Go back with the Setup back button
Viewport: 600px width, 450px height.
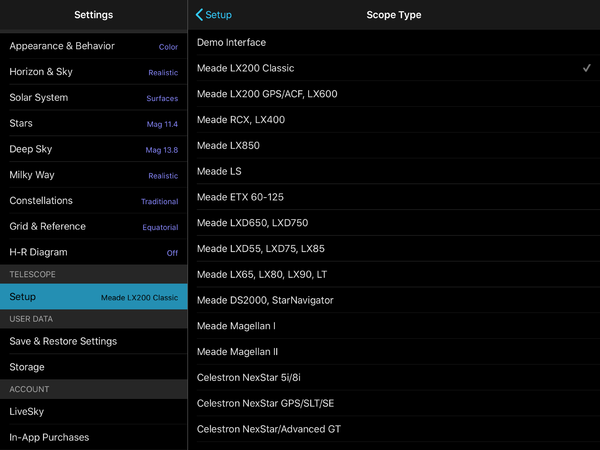[x=214, y=15]
